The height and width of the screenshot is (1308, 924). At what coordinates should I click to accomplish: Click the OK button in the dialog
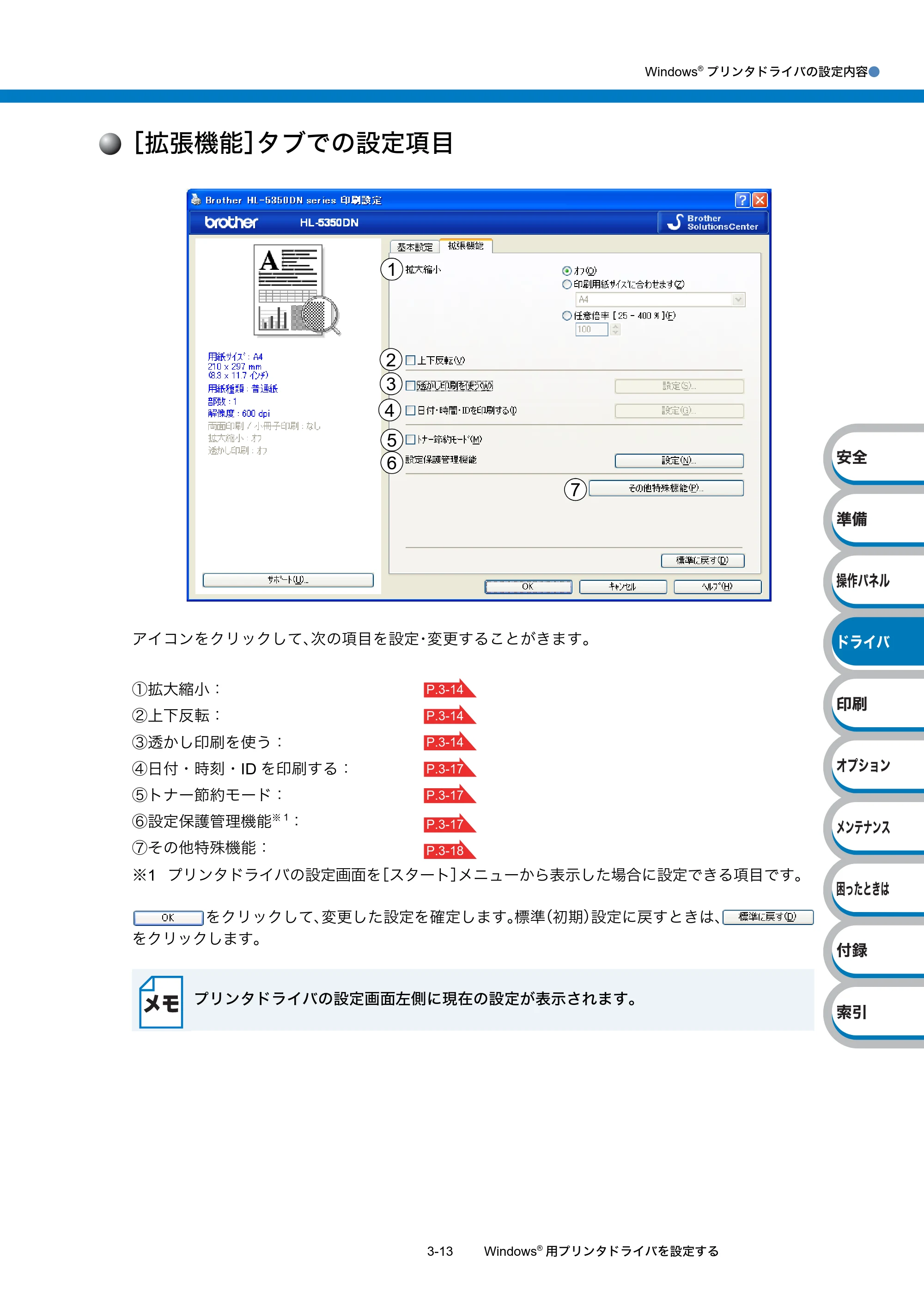[528, 587]
